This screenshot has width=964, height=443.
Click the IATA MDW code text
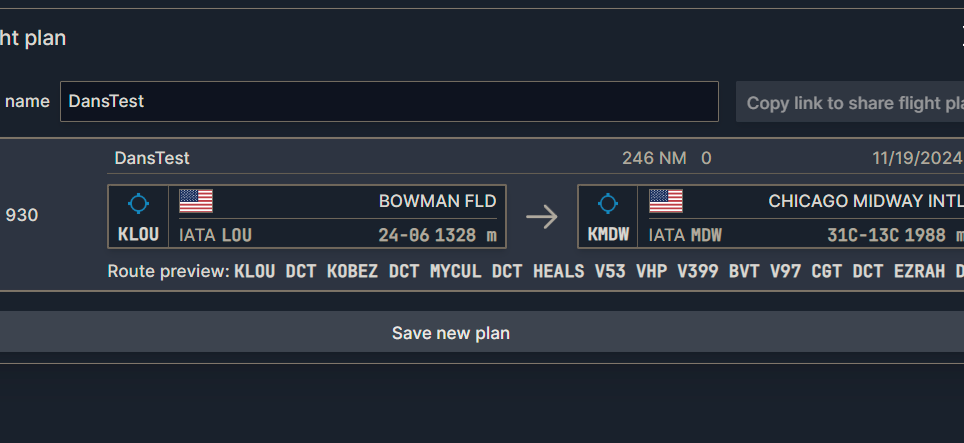[685, 236]
